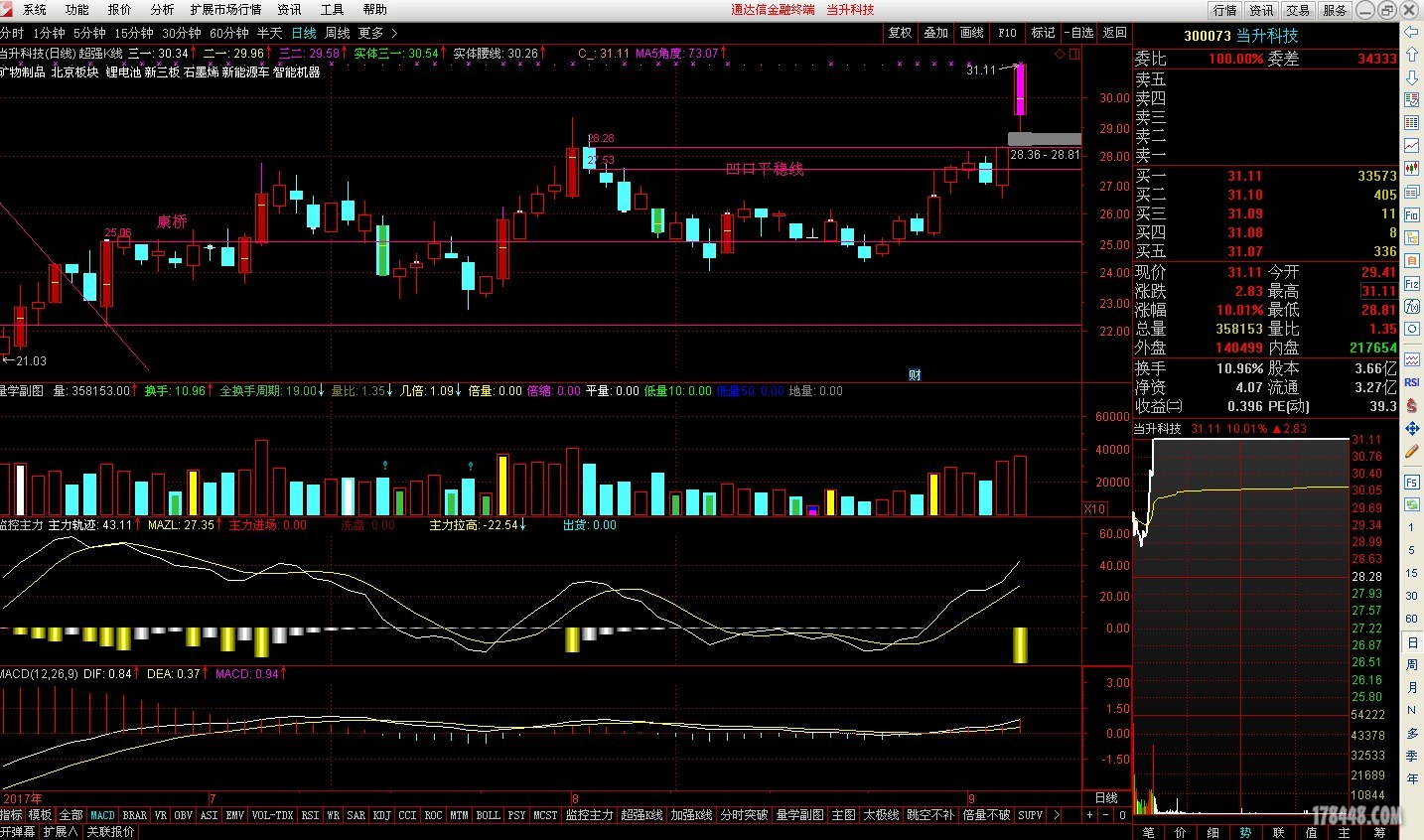Select the 日 daily period in sidebar
The height and width of the screenshot is (840, 1424).
[1411, 642]
